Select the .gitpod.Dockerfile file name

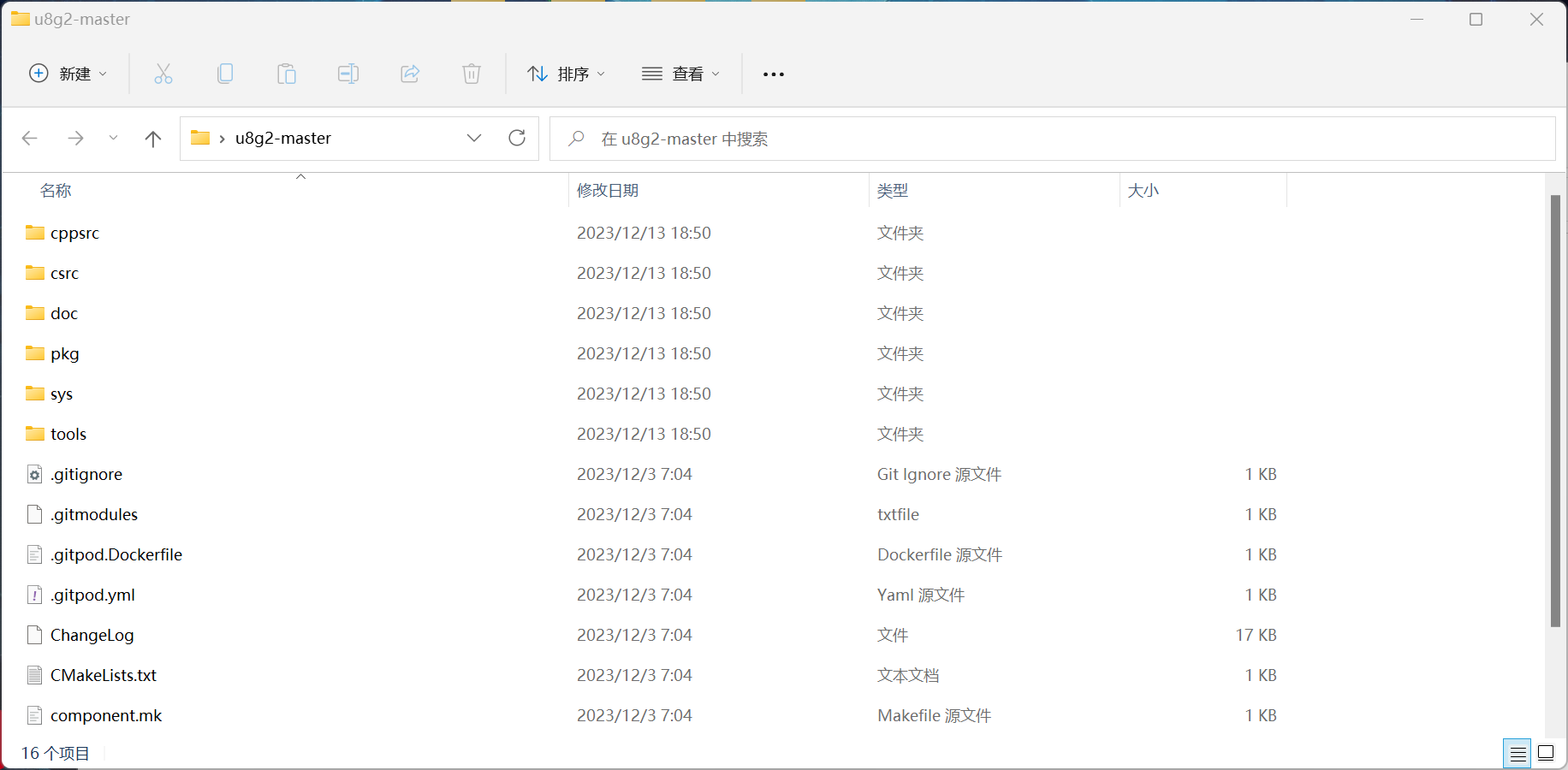point(116,554)
